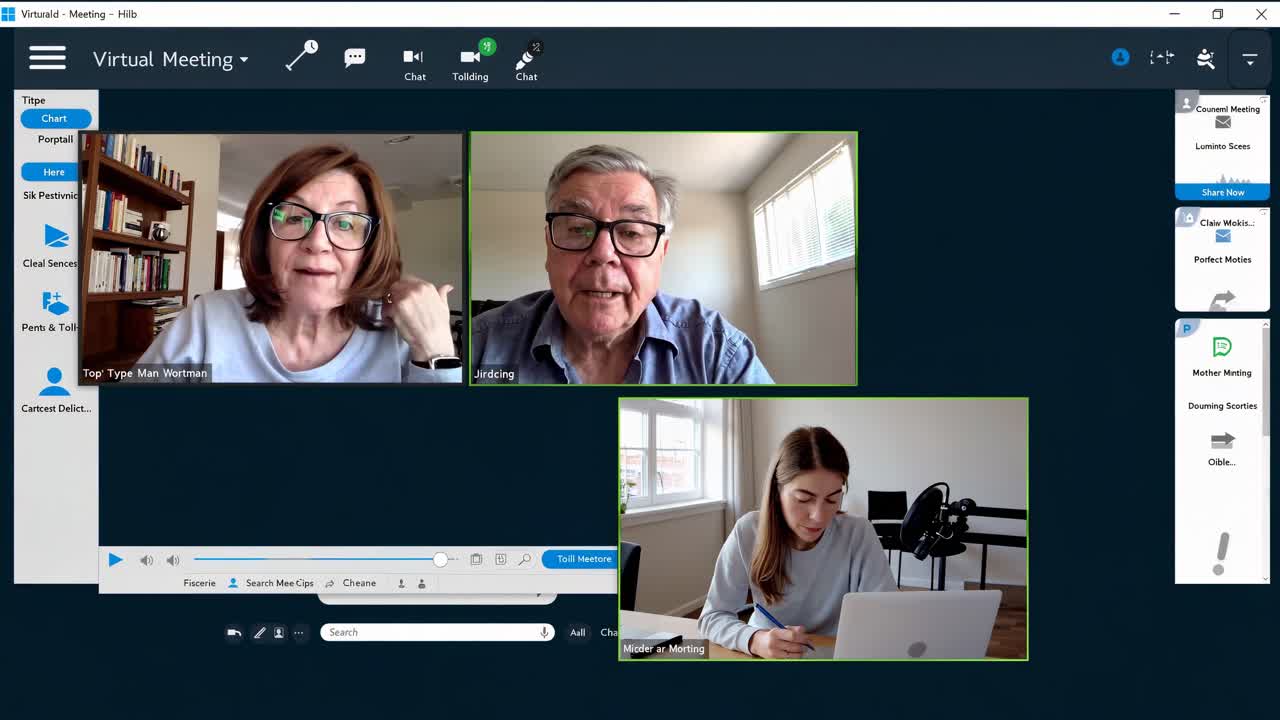Select the pointer stick tool in toolbar

pos(301,55)
